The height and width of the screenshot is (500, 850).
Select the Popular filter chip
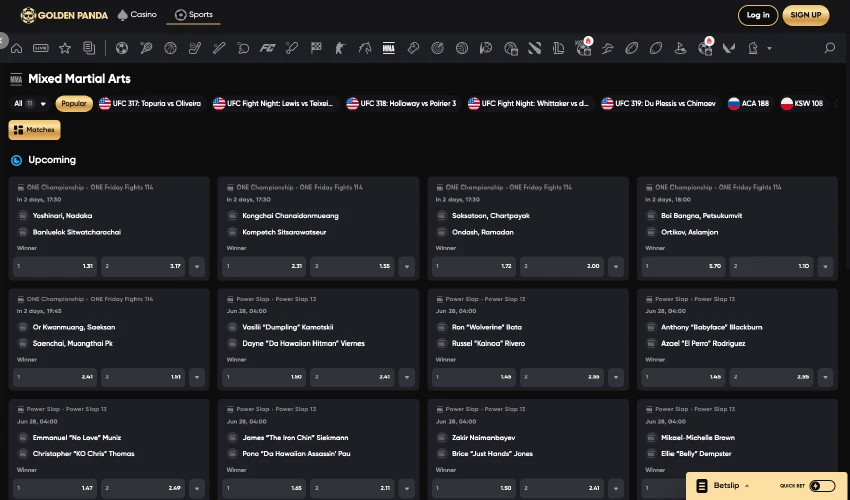[x=74, y=104]
